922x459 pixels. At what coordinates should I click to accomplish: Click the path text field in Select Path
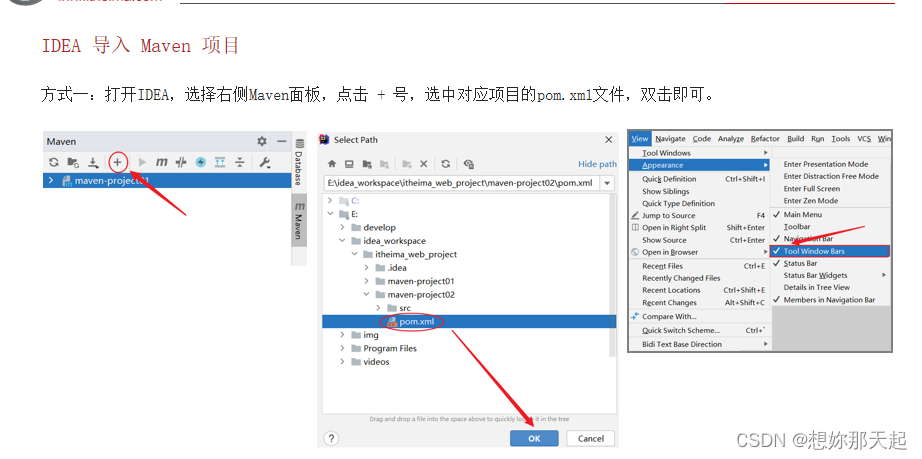click(462, 183)
